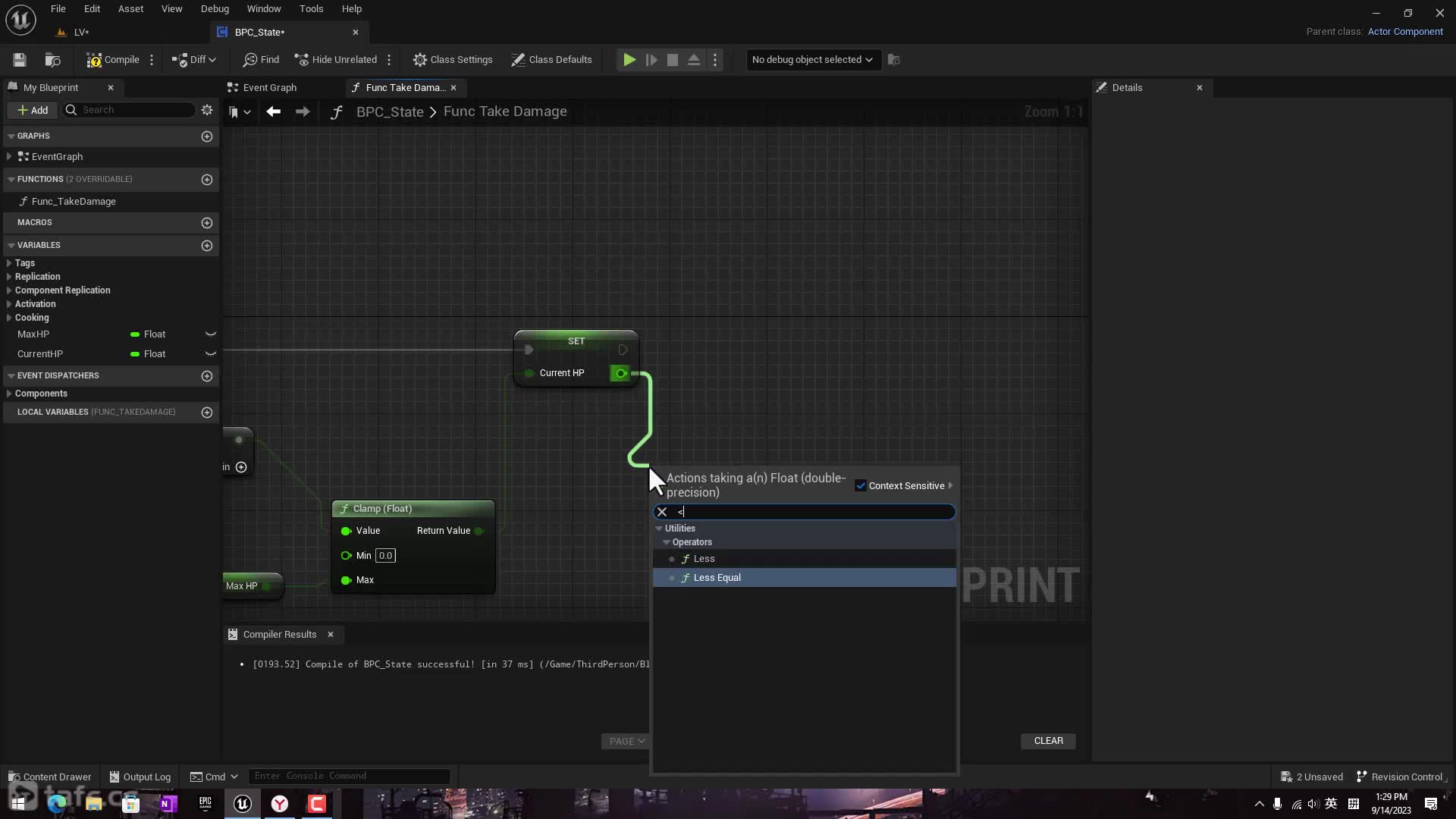
Task: Click BPC_State in the breadcrumb
Action: click(x=390, y=112)
